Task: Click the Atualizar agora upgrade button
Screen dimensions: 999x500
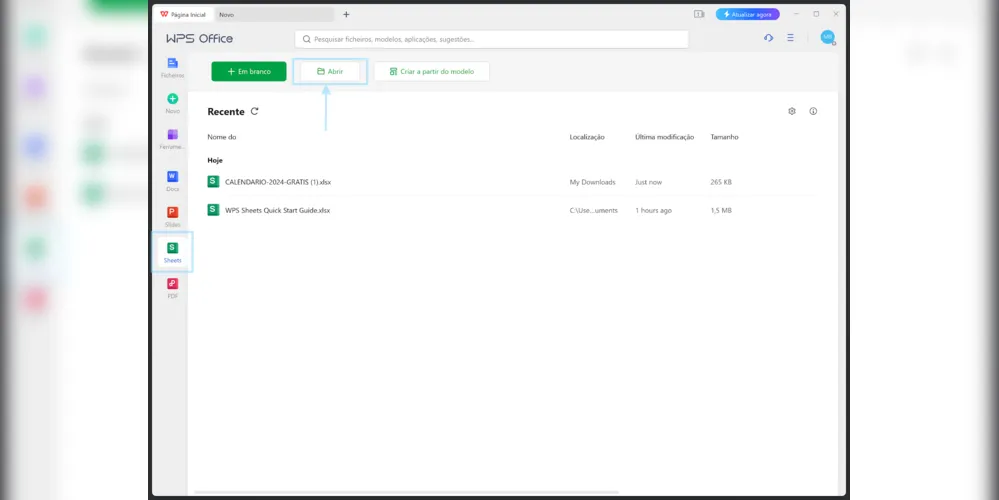Action: tap(747, 14)
